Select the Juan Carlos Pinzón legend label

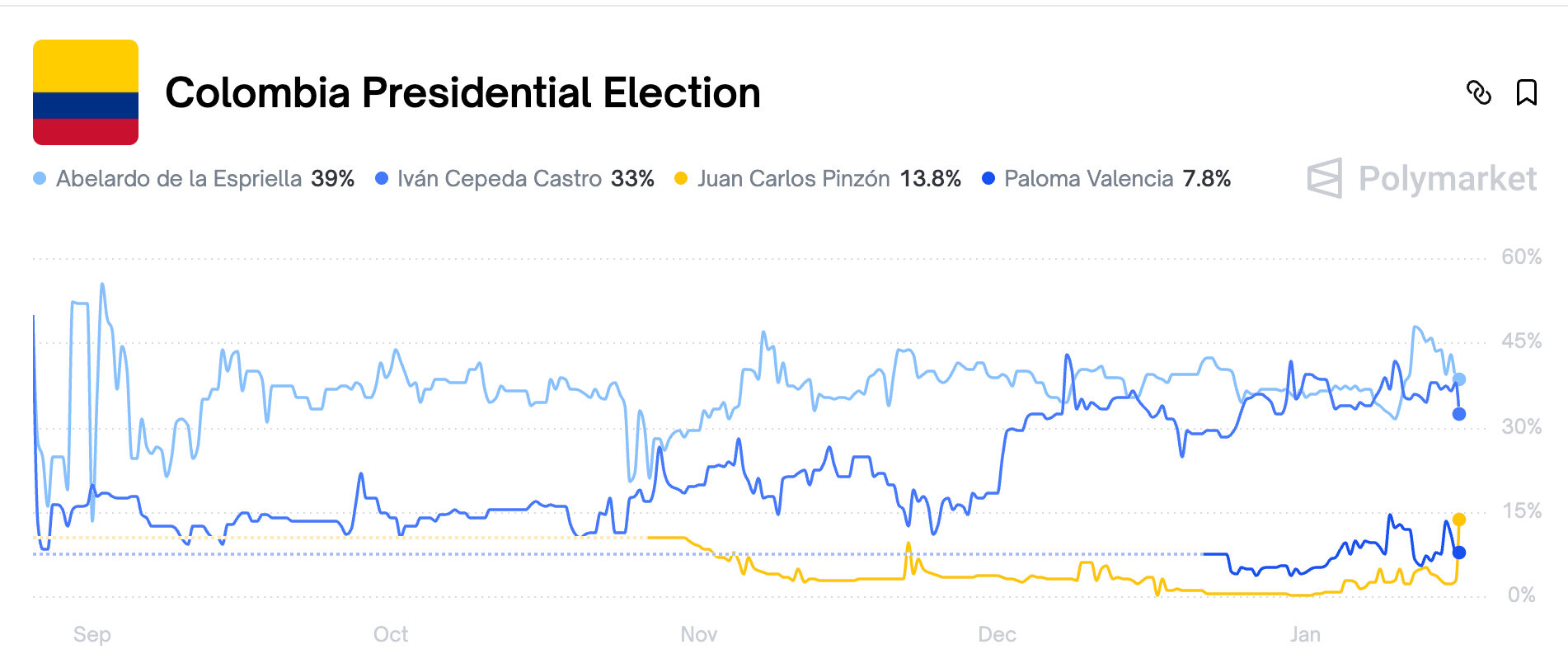[x=794, y=179]
